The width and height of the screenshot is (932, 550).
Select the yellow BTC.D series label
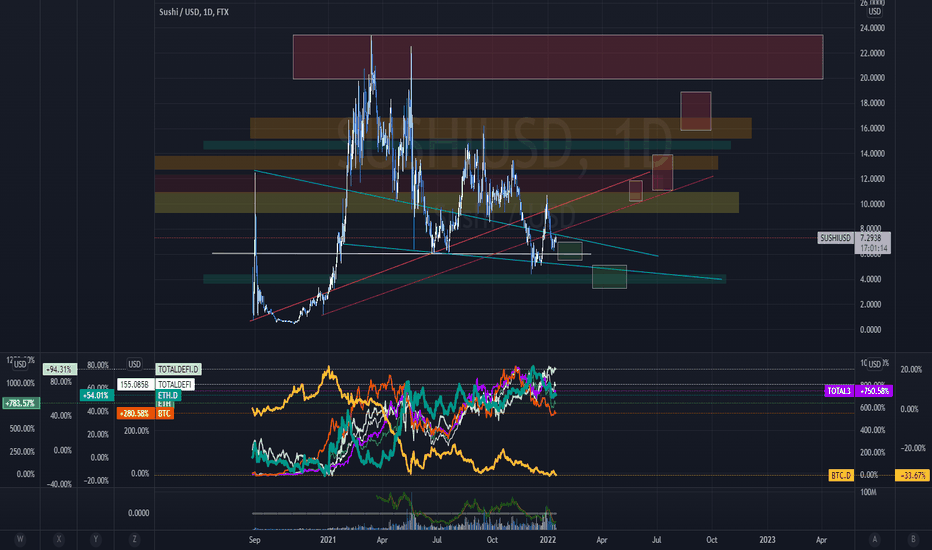(841, 475)
